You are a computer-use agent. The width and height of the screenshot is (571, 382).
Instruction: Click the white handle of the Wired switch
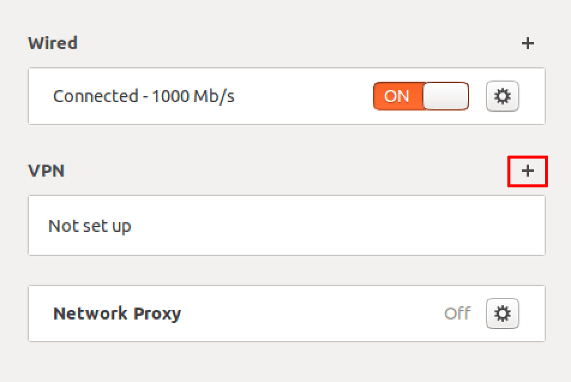446,96
